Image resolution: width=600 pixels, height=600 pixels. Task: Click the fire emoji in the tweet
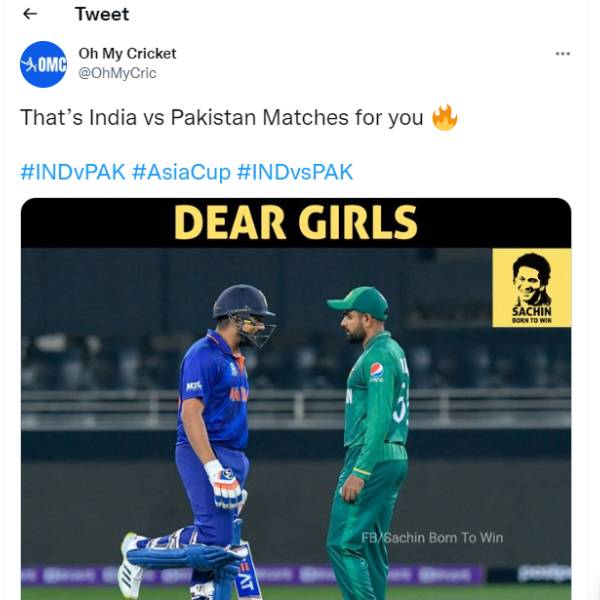444,118
